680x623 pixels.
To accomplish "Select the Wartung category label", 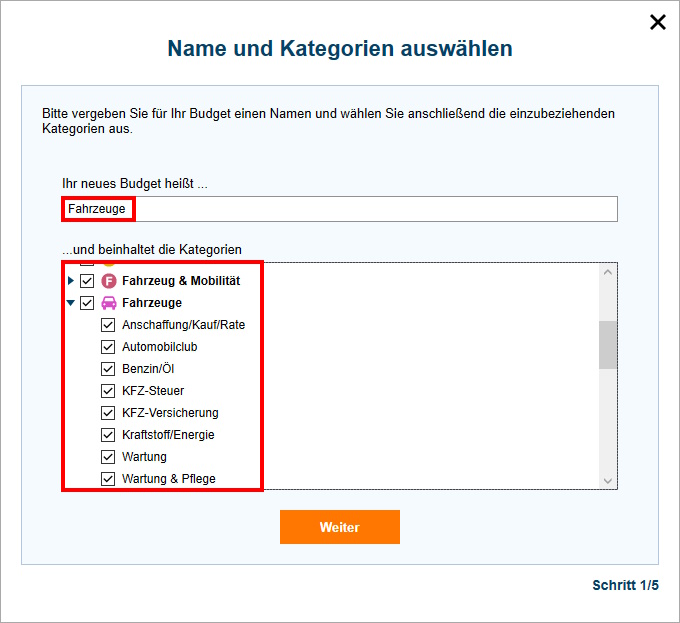I will [x=144, y=457].
